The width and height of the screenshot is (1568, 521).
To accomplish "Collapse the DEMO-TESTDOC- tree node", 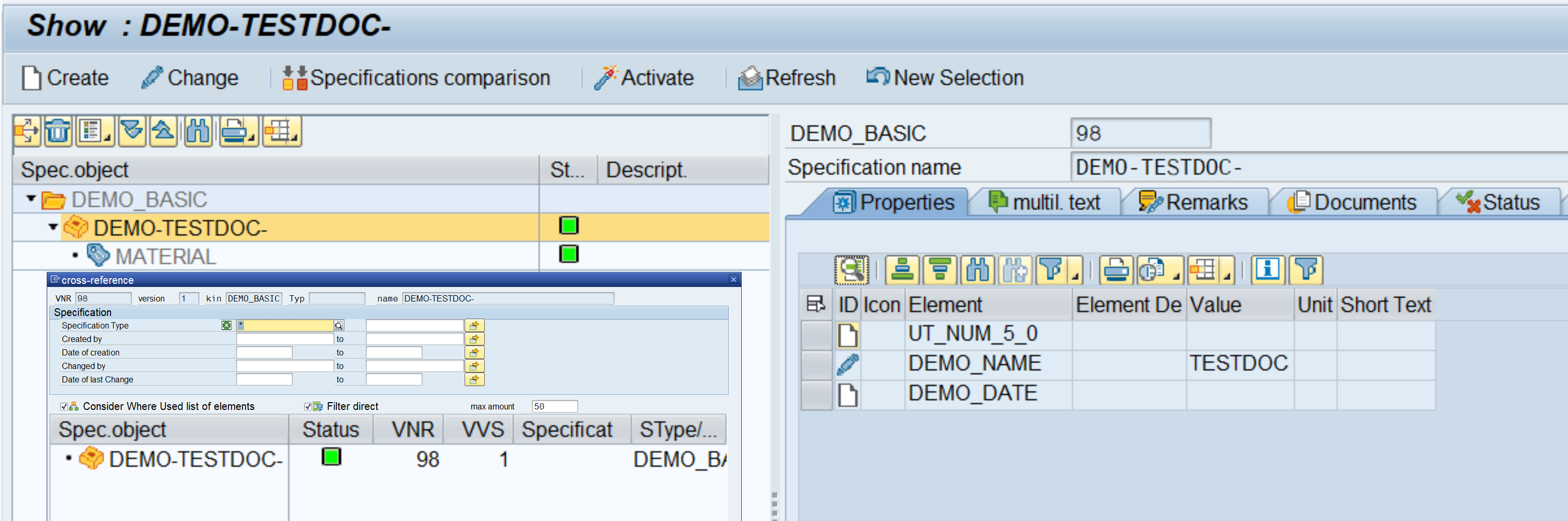I will click(x=53, y=228).
